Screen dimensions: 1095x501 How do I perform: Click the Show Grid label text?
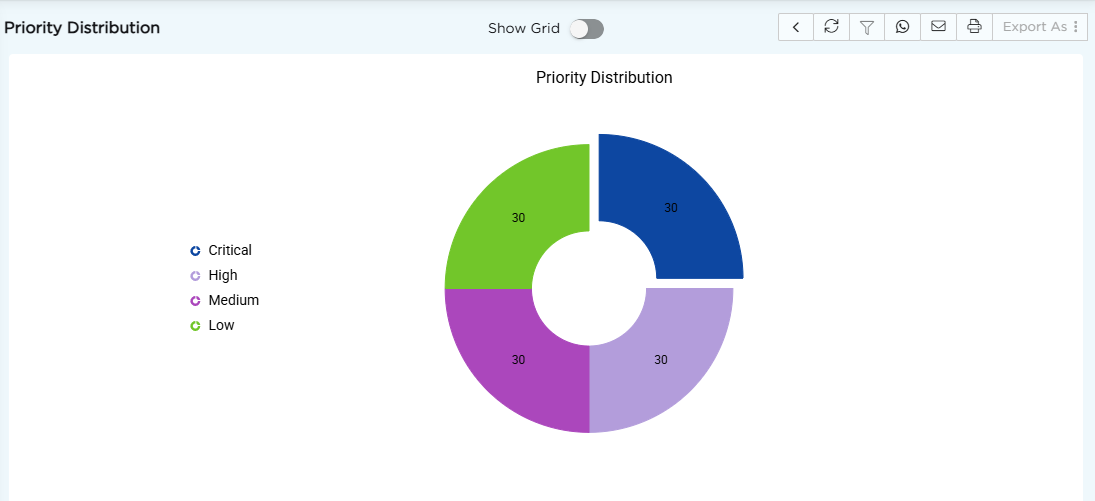pos(524,29)
